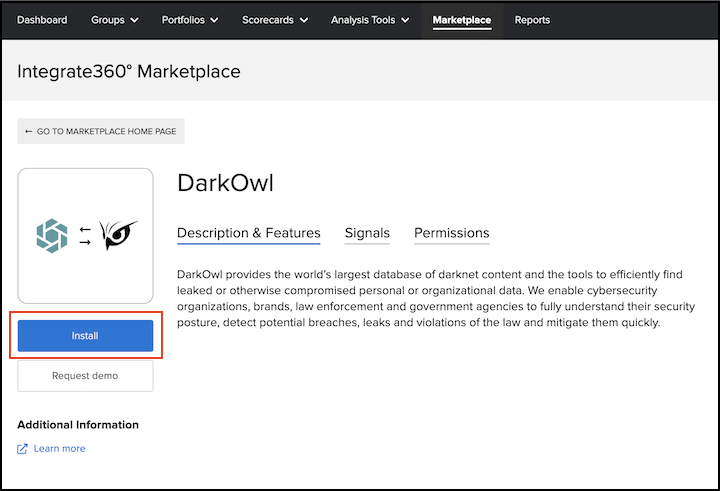
Task: Open the Reports nav item
Action: 532,20
